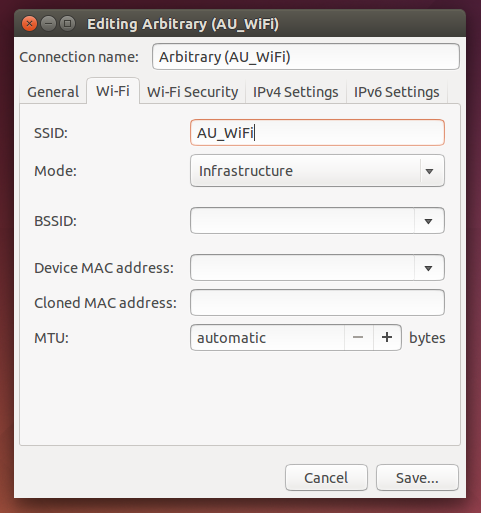The height and width of the screenshot is (513, 481).
Task: Expand the BSSID dropdown arrow
Action: 429,221
